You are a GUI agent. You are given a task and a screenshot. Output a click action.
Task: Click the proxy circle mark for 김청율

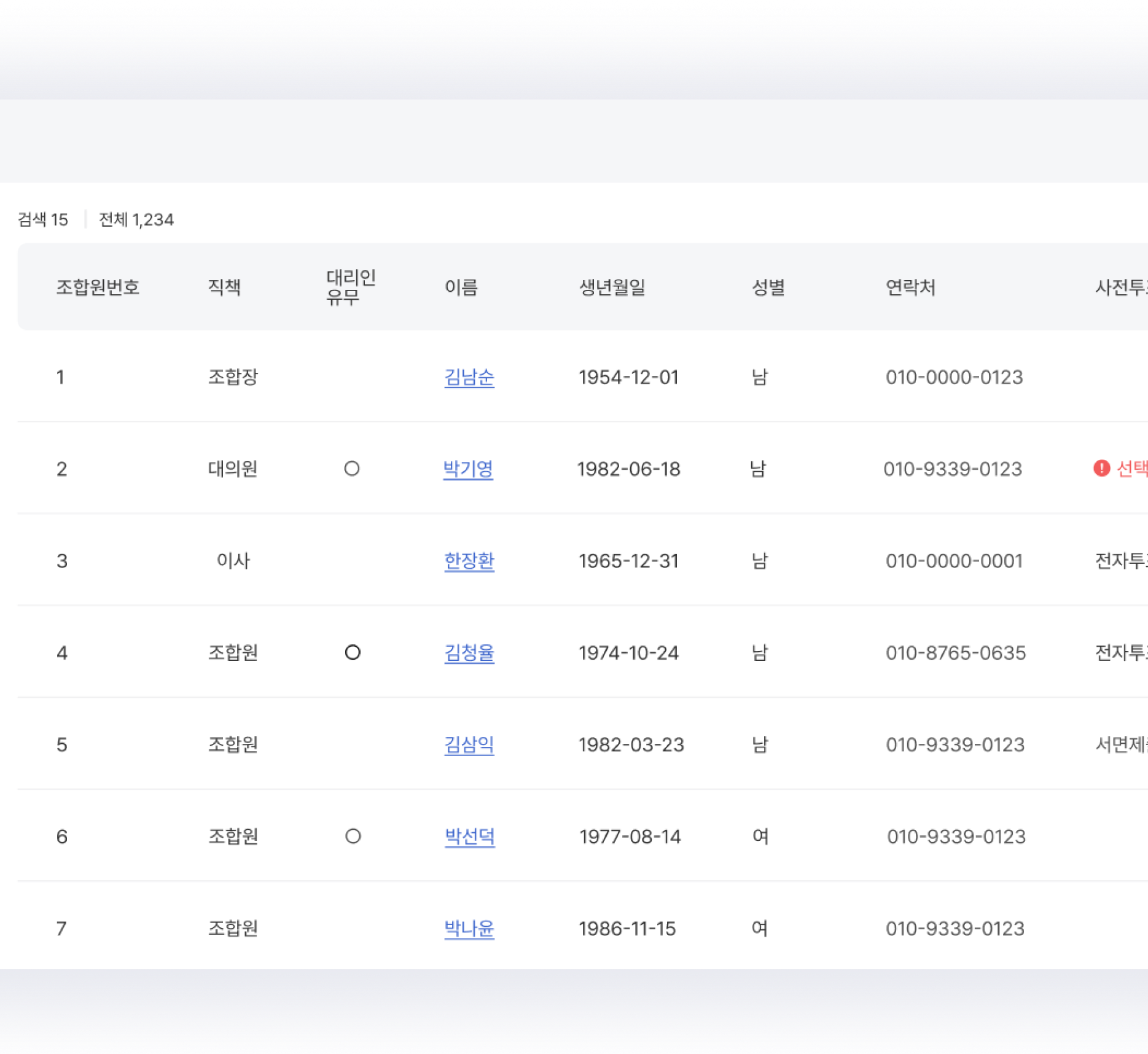(353, 652)
